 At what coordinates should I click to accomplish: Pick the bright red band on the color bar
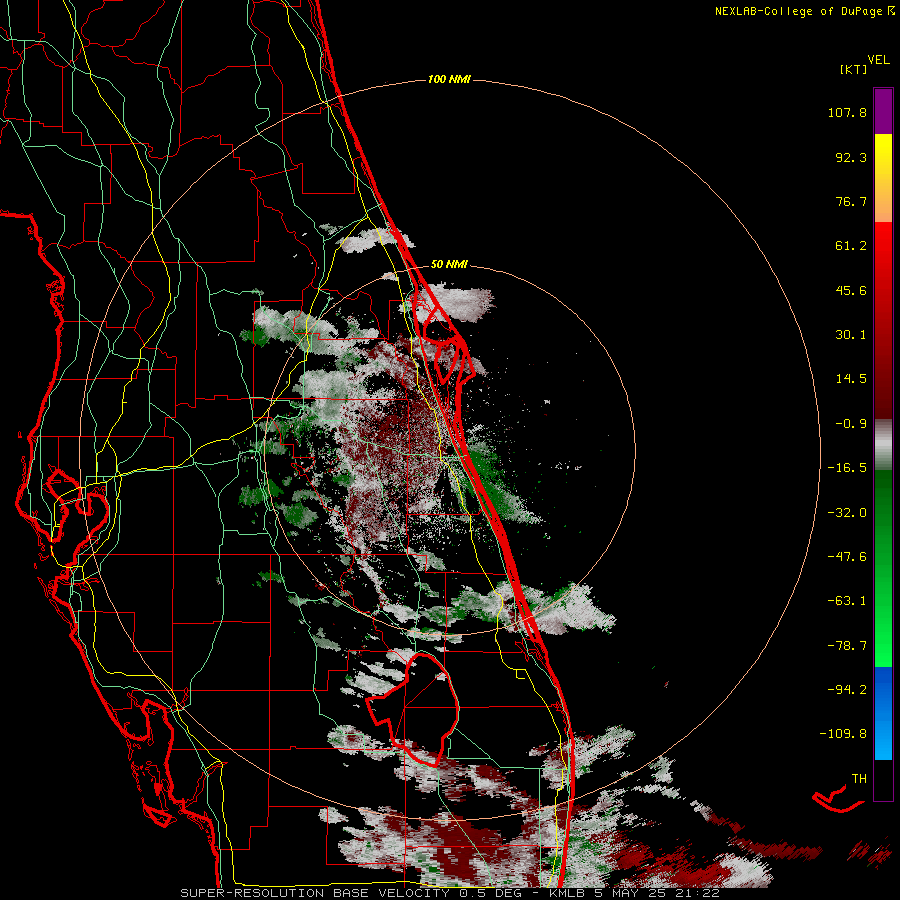tap(883, 247)
